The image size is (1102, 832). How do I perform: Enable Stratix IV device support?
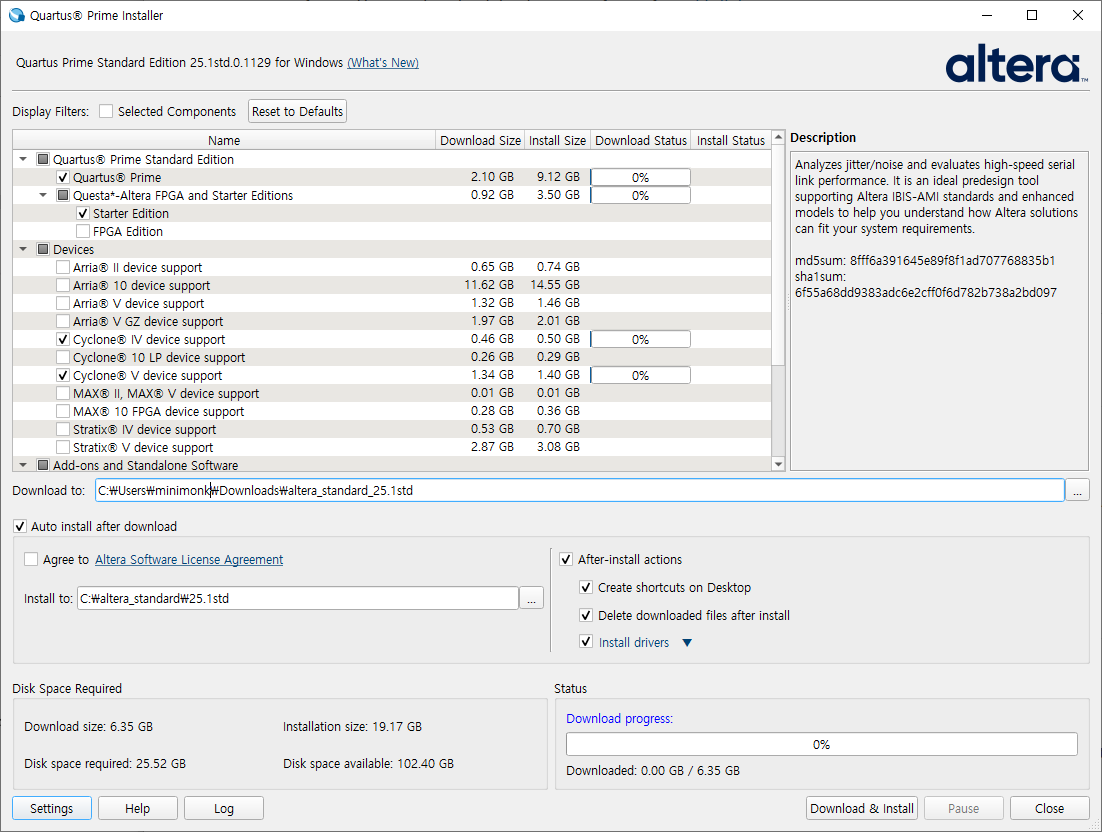click(63, 429)
